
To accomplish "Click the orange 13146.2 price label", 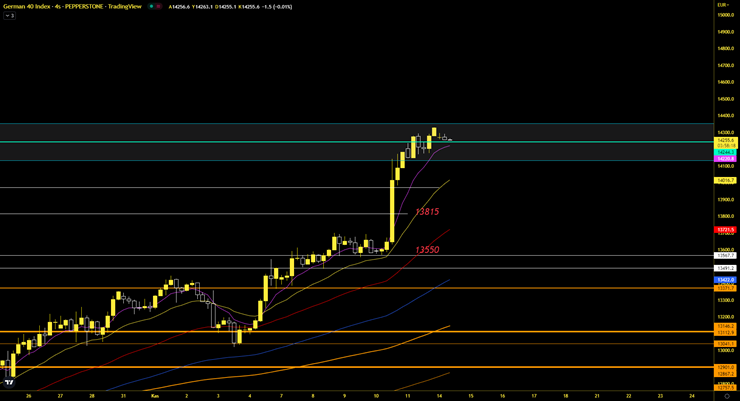I will coord(726,326).
